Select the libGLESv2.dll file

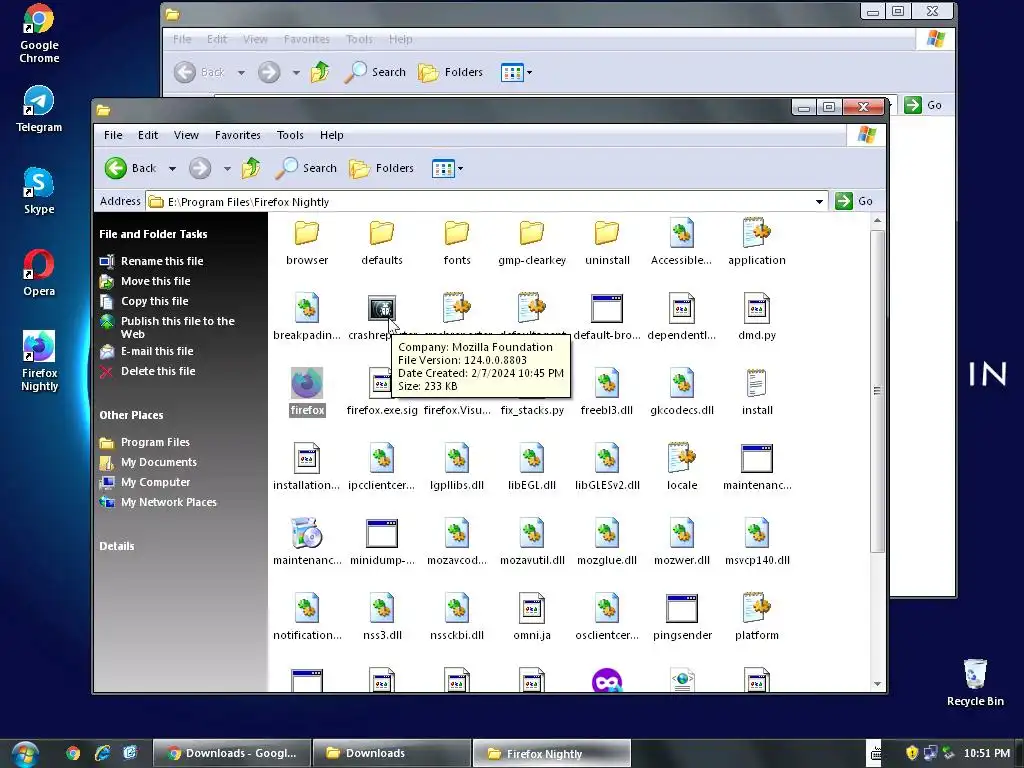607,467
